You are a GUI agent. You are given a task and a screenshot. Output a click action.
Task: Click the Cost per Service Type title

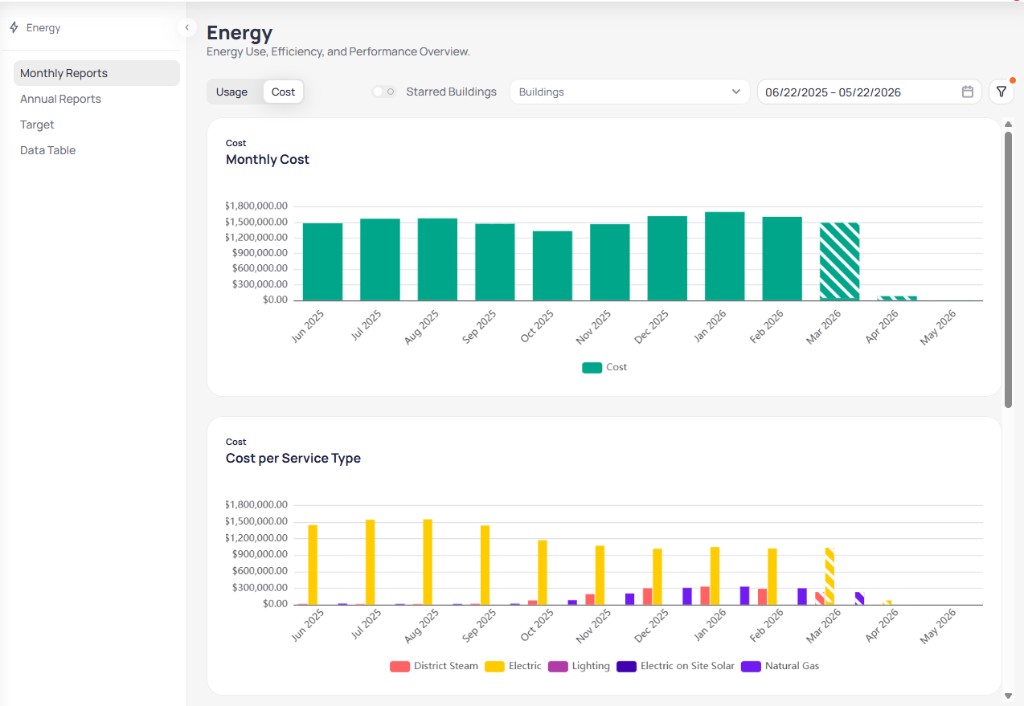tap(293, 458)
